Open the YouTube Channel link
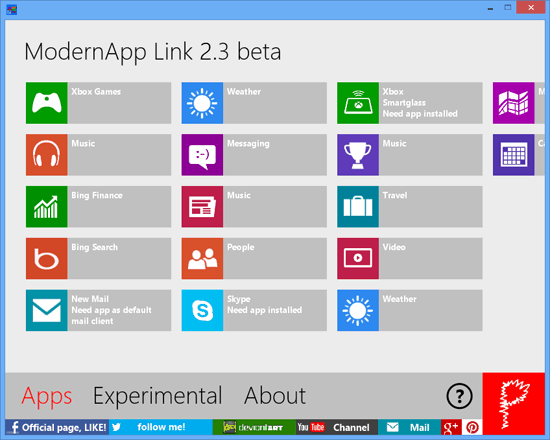 (337, 427)
